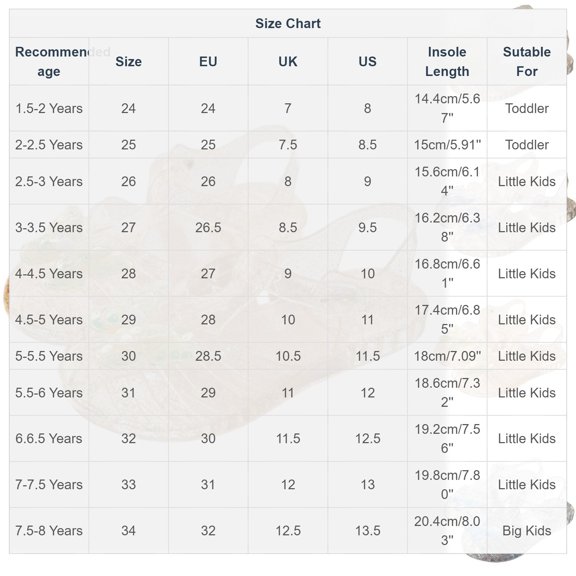Click the US size 12.5 cell
This screenshot has width=576, height=576.
tap(367, 438)
